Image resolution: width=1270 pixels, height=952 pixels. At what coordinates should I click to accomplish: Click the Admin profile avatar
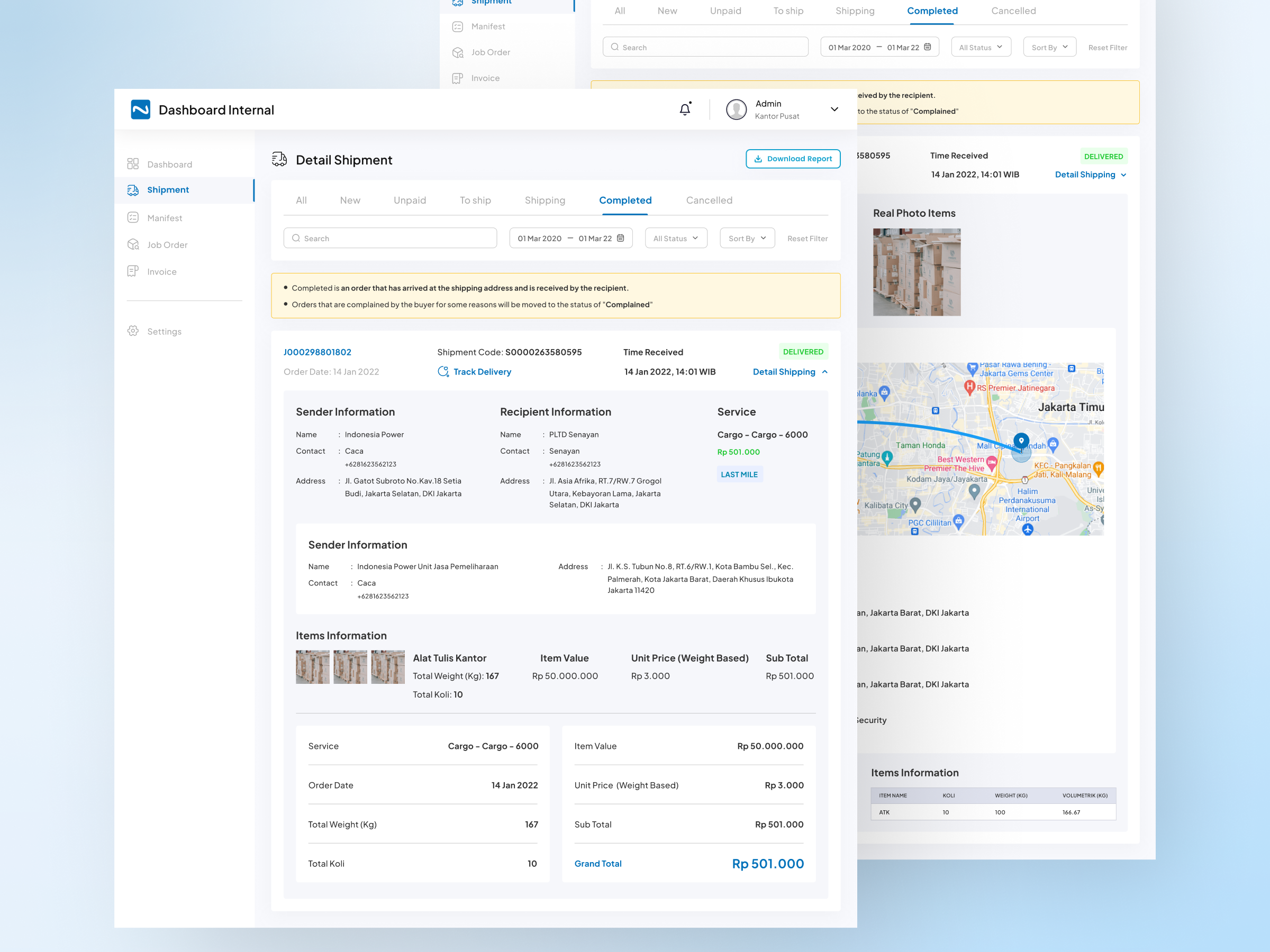(736, 109)
